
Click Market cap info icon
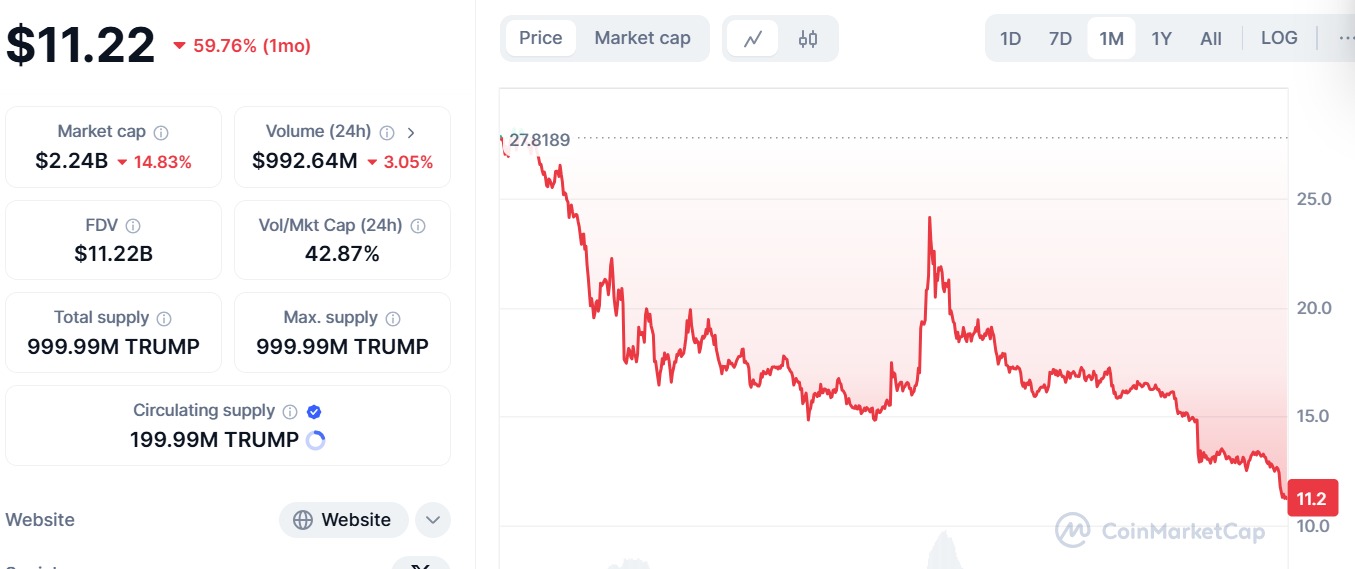pyautogui.click(x=161, y=132)
